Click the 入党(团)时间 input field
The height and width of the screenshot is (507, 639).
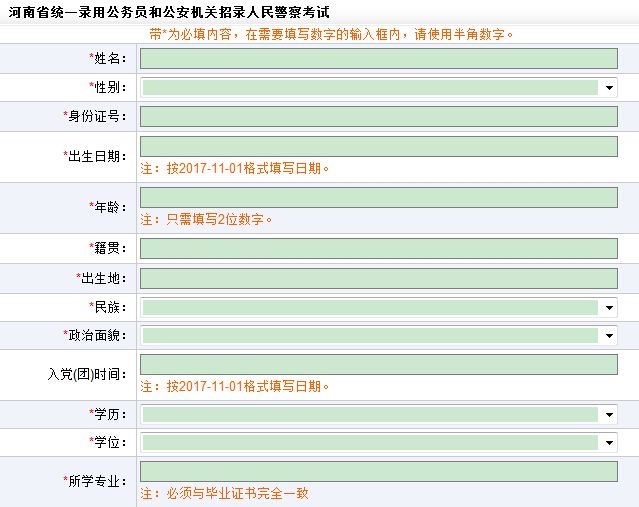[x=379, y=364]
